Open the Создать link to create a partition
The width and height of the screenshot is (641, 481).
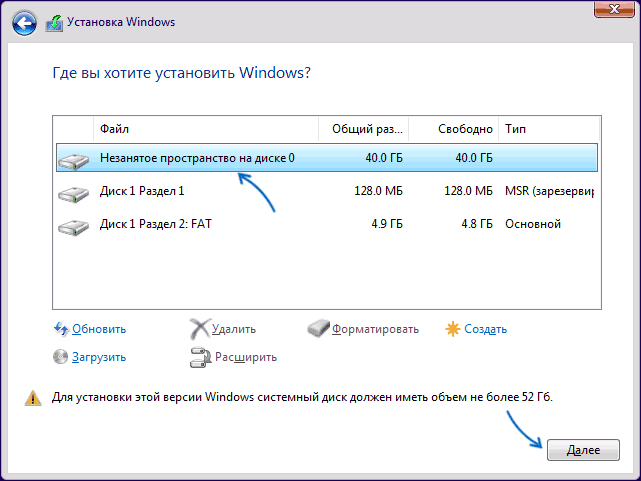coord(486,329)
